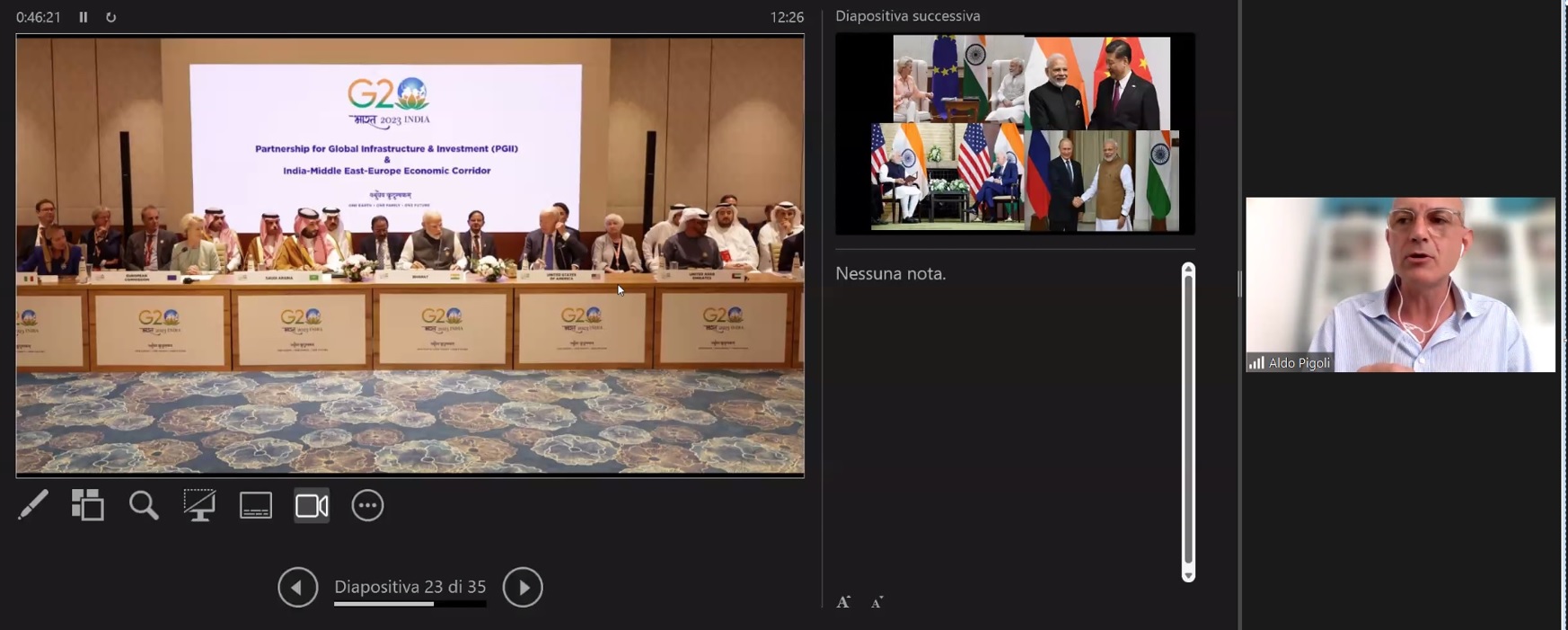Click the clock time 12:26
1568x630 pixels.
tap(787, 17)
